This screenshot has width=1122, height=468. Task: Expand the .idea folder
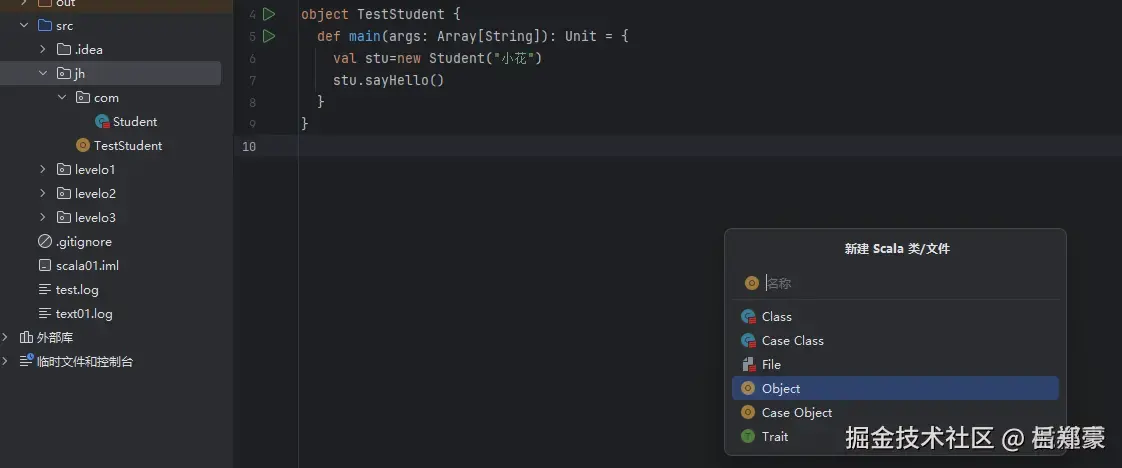pyautogui.click(x=43, y=49)
